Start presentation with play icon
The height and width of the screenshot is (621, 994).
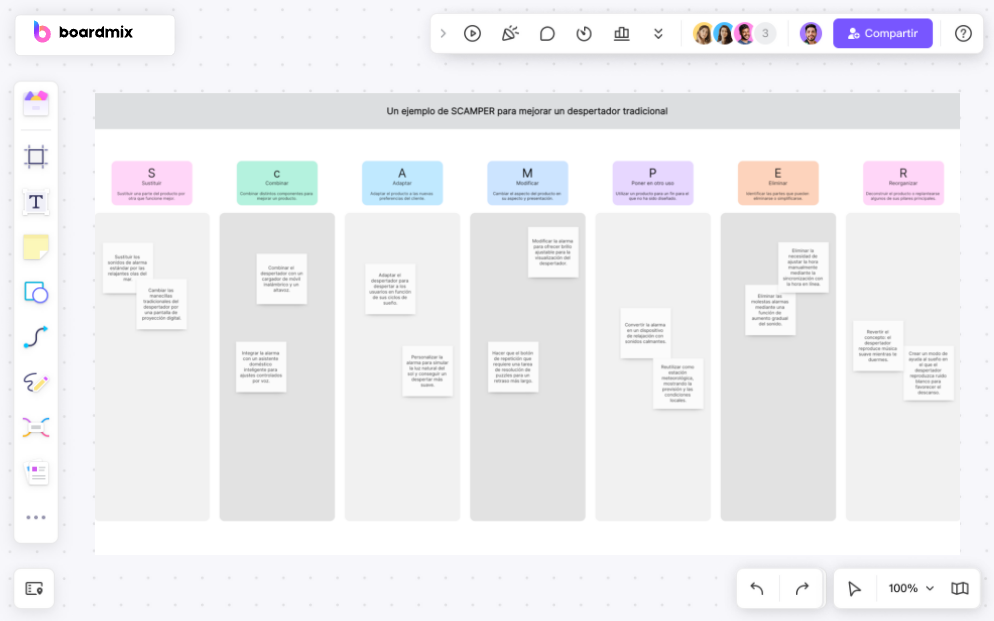click(x=472, y=34)
